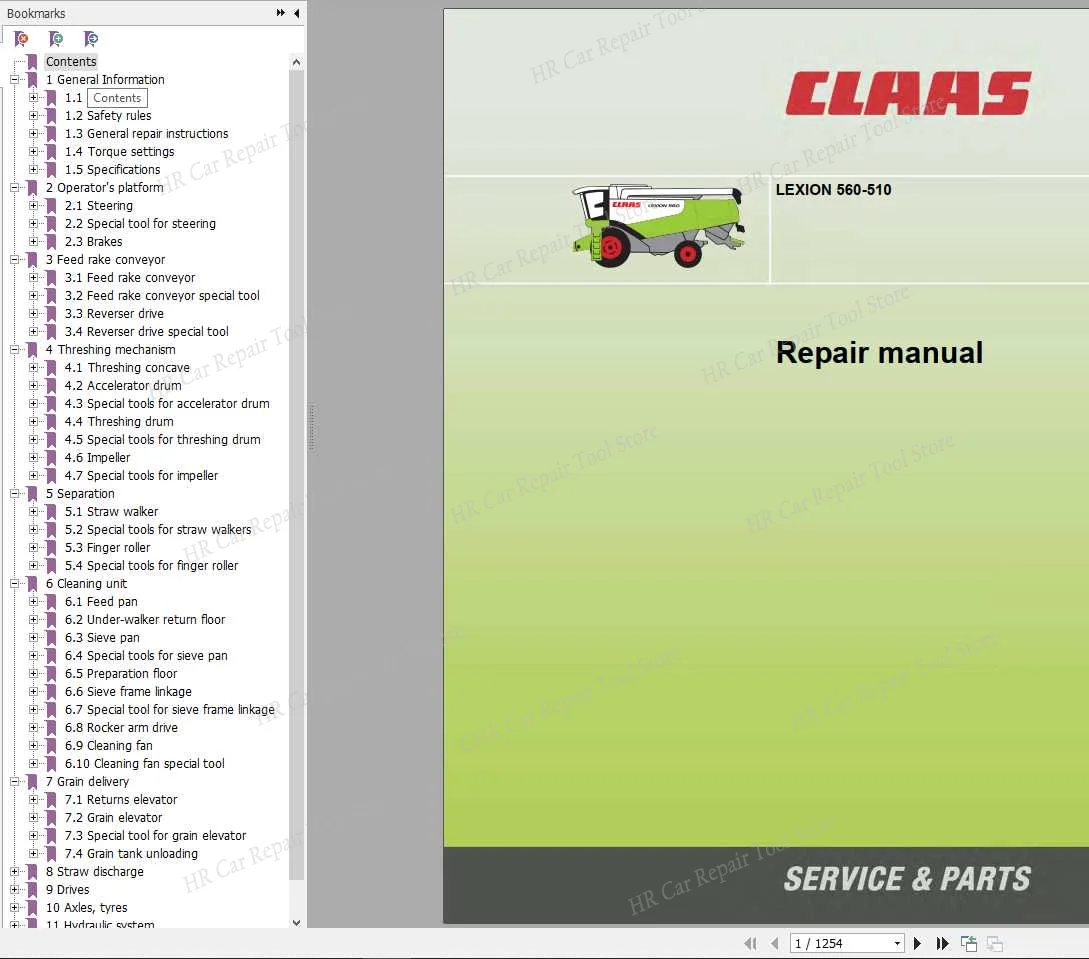Open bookmark 4.1 Threshing concave
The image size is (1089, 959).
tap(126, 367)
